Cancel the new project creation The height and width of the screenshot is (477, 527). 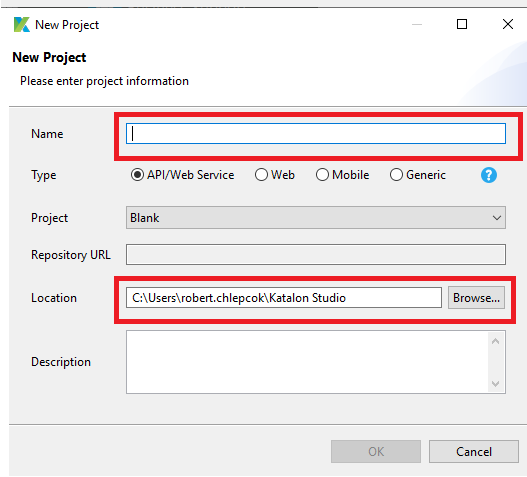474,451
